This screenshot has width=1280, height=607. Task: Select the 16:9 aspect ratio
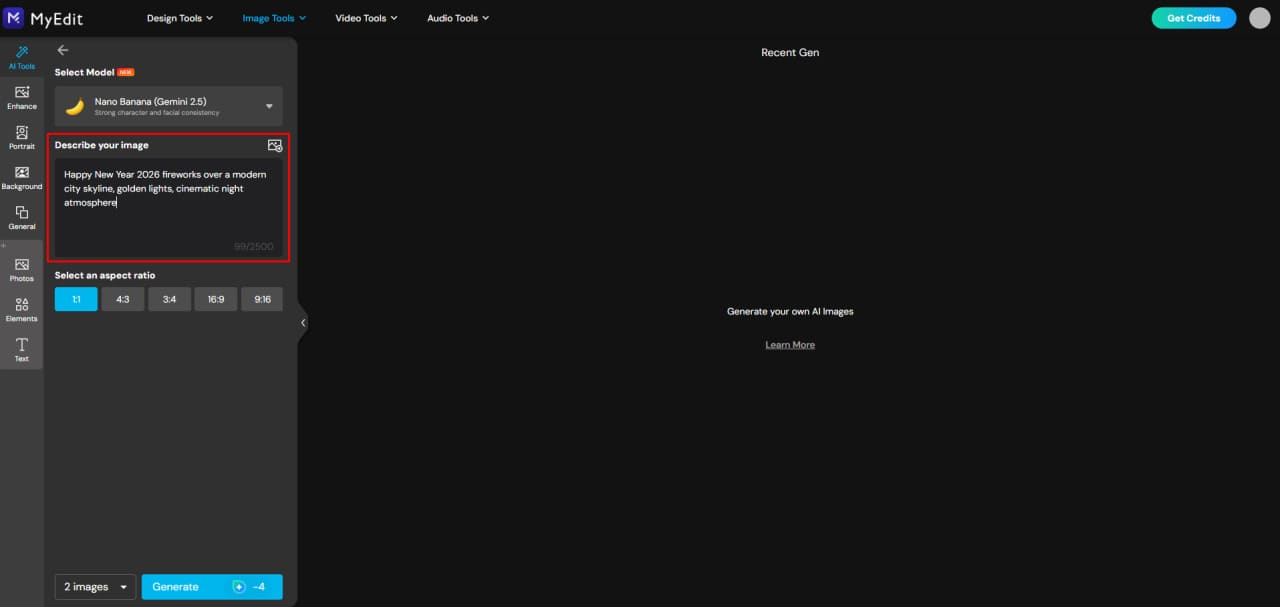pos(216,299)
